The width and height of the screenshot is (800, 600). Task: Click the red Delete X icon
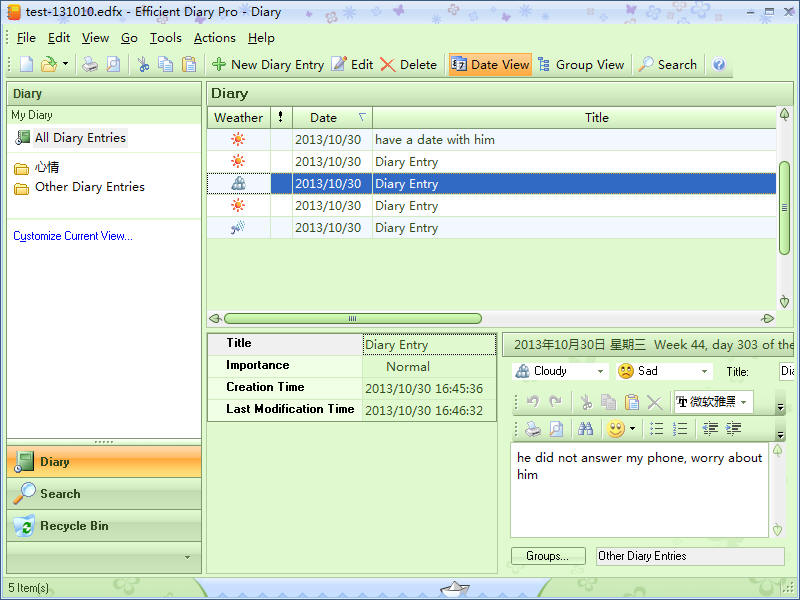click(387, 65)
